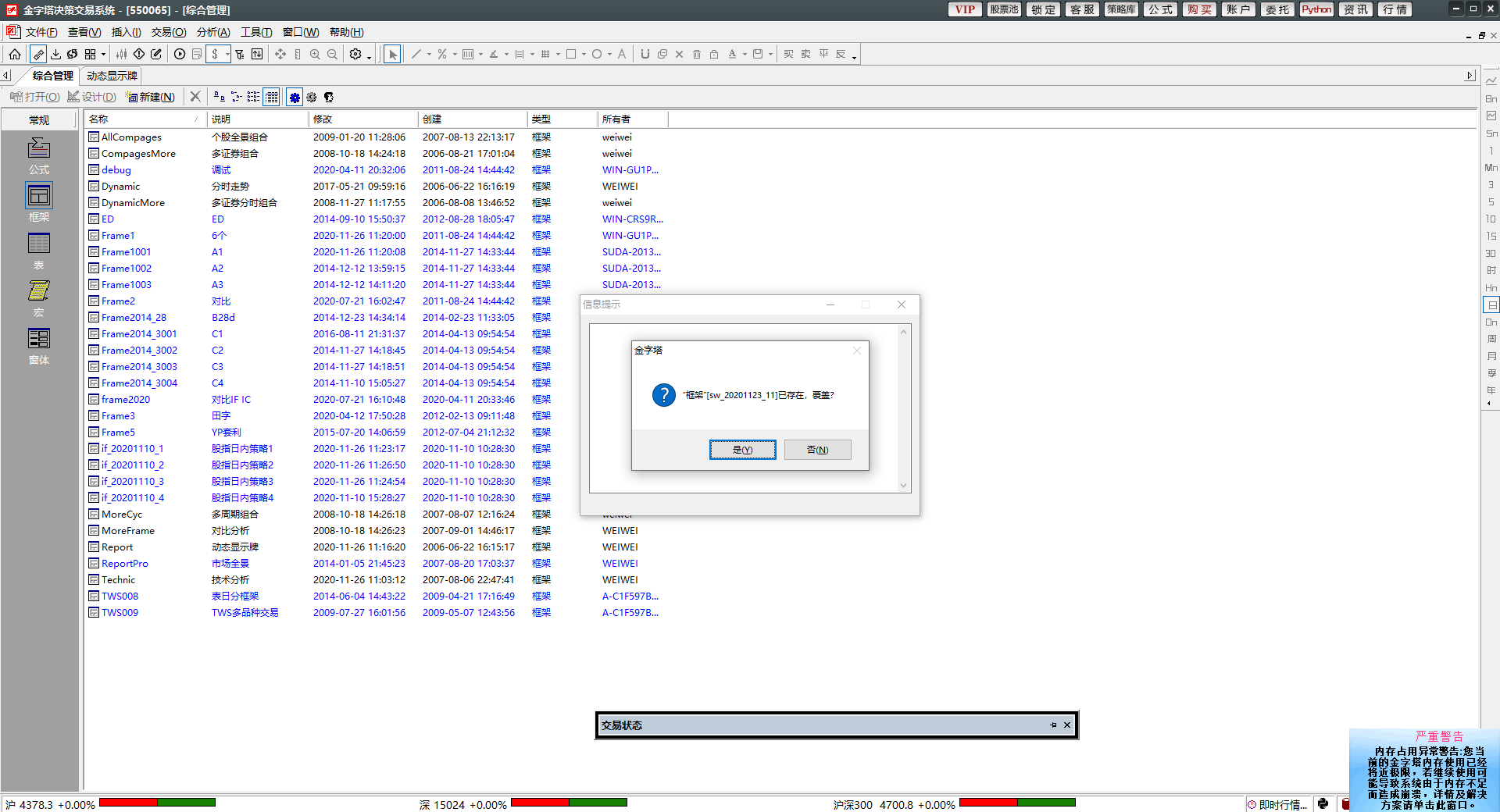Open the layout grid dropdown arrow
This screenshot has width=1500, height=812.
[103, 55]
